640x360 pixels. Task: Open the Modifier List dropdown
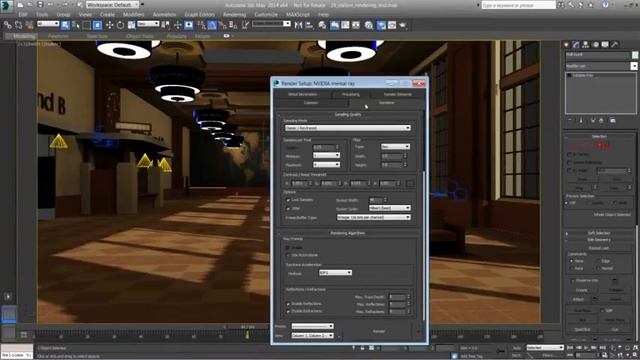(601, 66)
